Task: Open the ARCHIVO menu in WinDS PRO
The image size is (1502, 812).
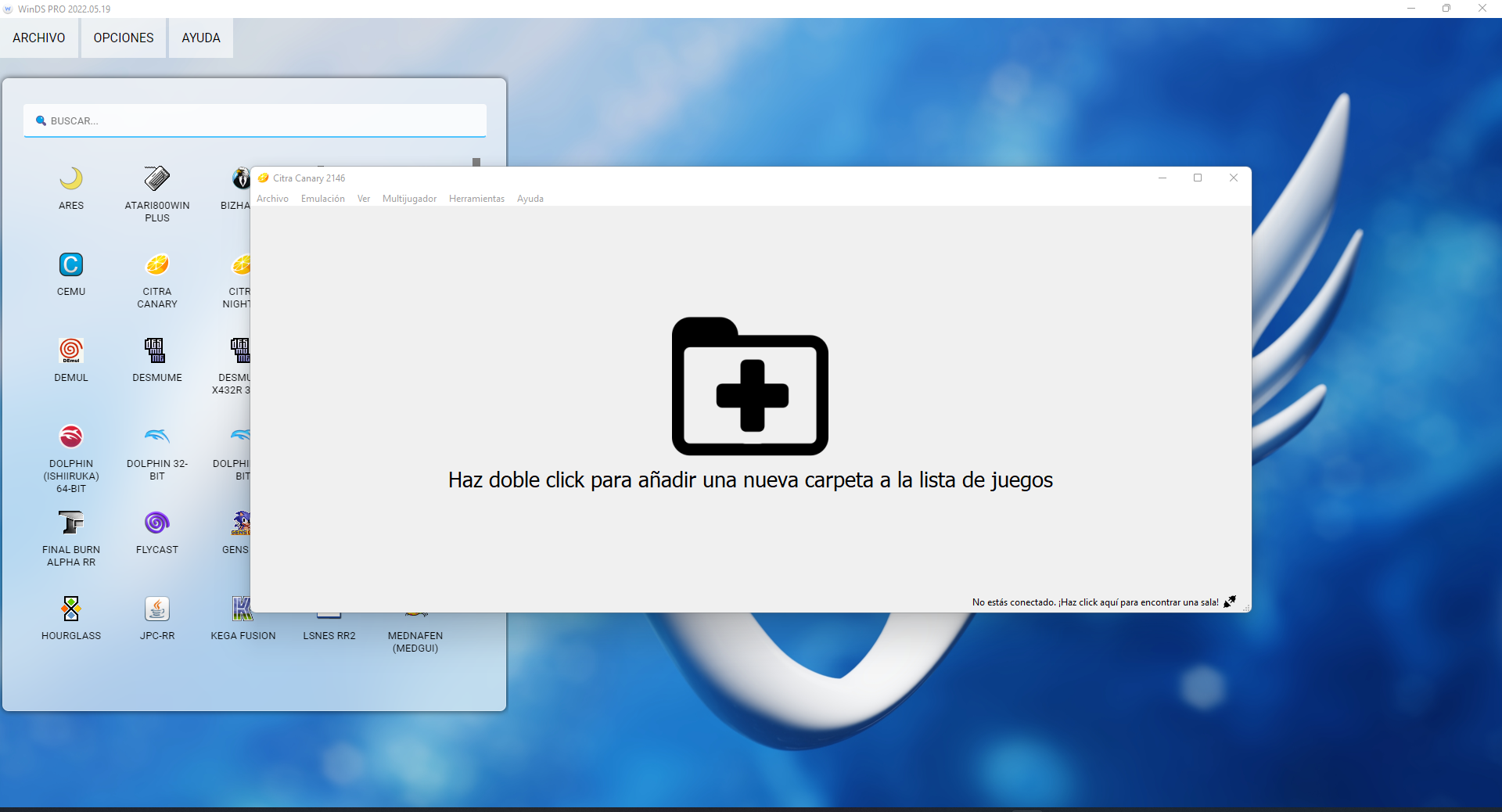Action: point(39,38)
